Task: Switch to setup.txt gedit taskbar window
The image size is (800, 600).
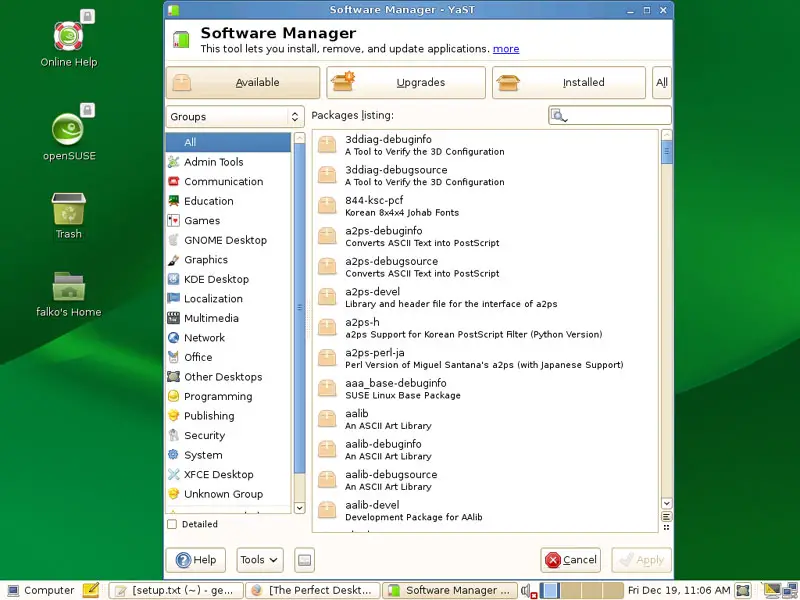Action: [176, 590]
